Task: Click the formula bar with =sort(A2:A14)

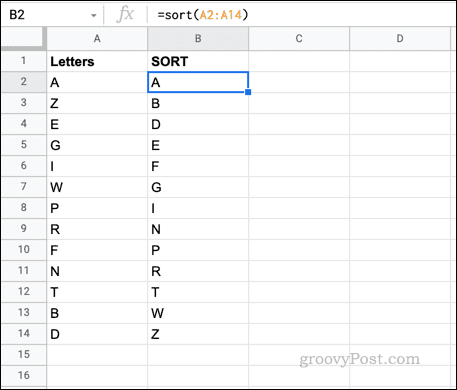Action: click(x=303, y=15)
